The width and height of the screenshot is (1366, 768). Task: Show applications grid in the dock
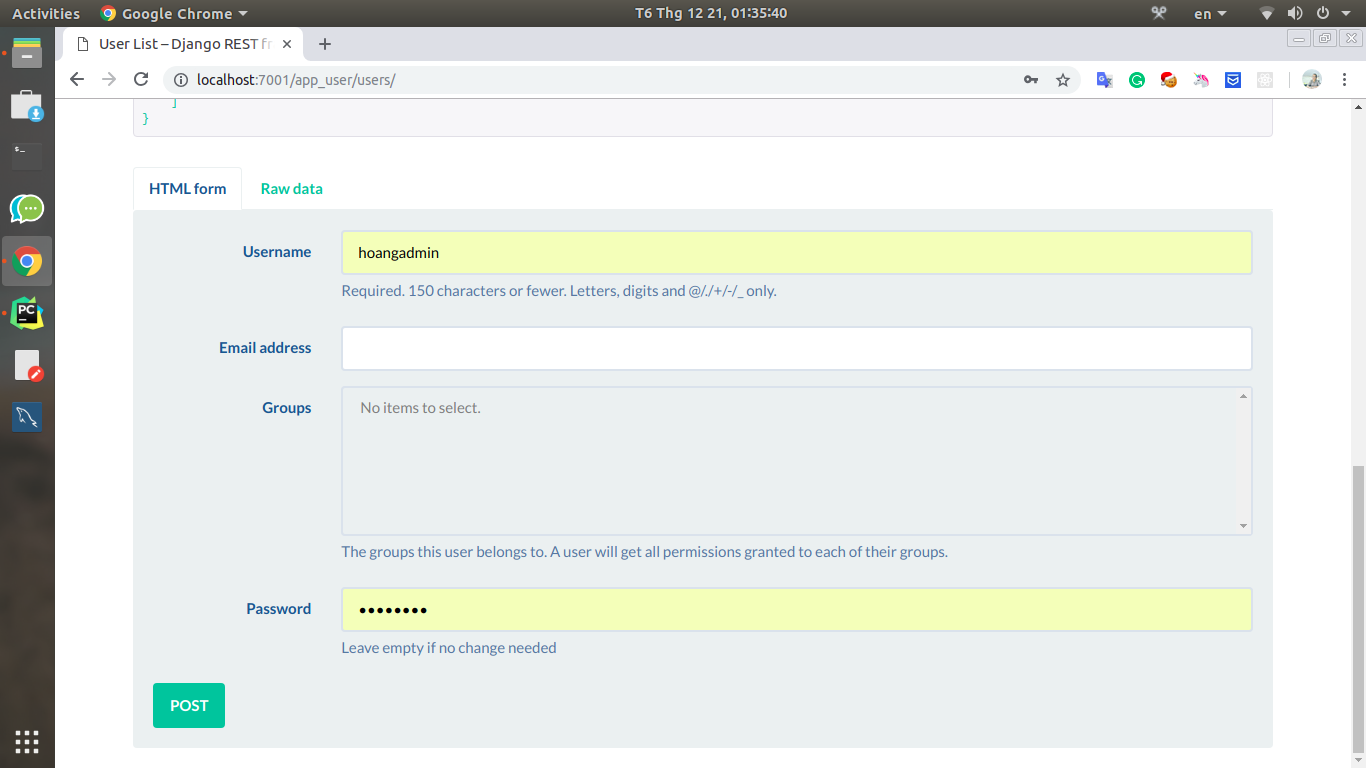[x=27, y=741]
